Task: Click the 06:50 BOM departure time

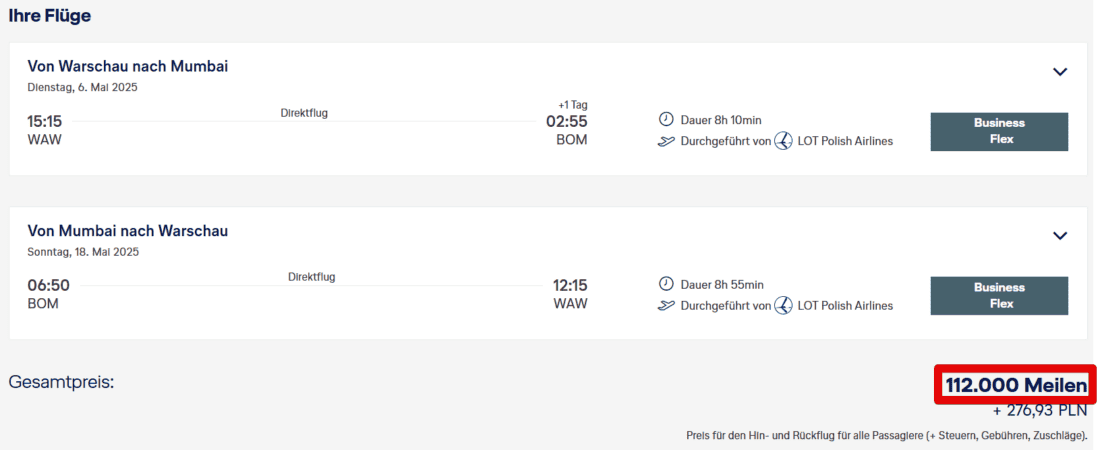Action: point(49,286)
